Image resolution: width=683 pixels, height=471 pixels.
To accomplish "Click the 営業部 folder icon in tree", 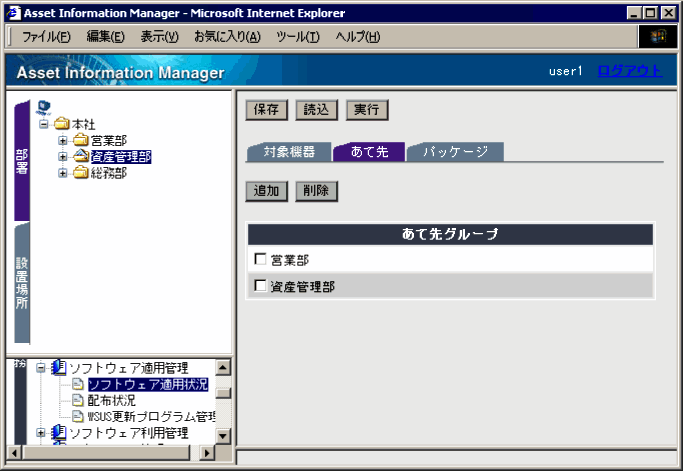I will 81,140.
